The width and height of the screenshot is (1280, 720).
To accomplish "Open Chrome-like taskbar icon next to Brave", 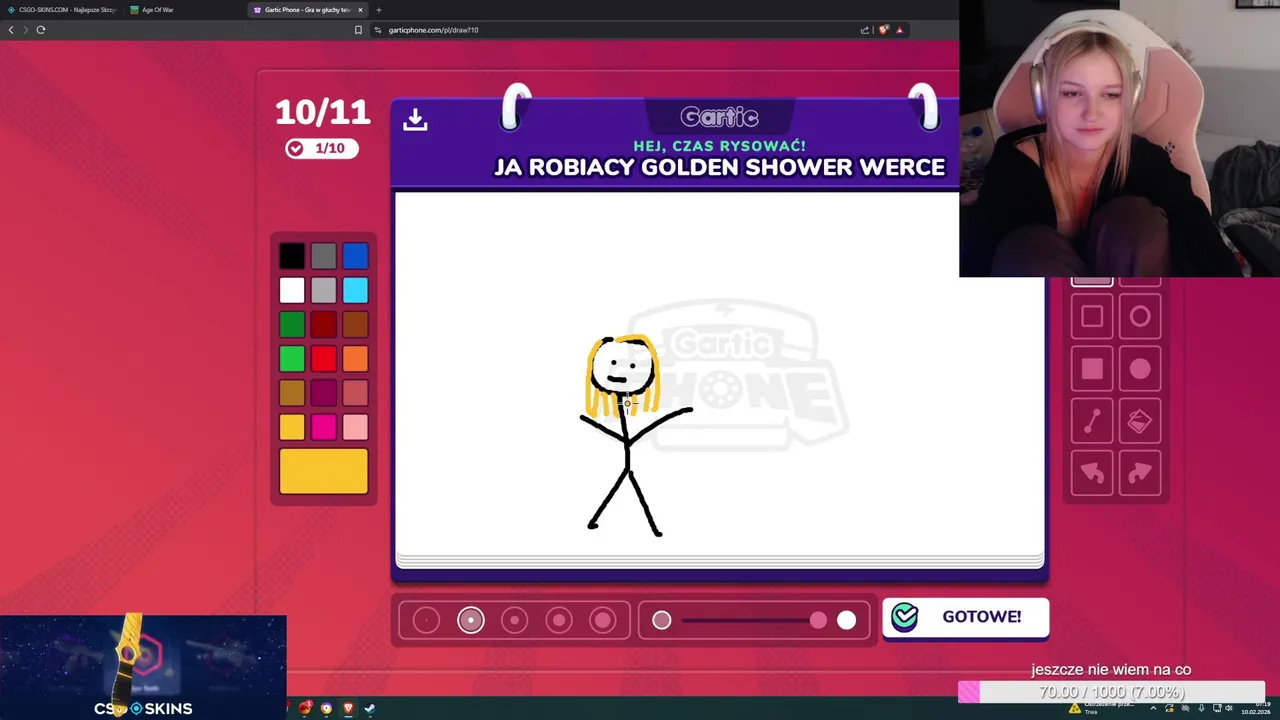I will (x=326, y=708).
